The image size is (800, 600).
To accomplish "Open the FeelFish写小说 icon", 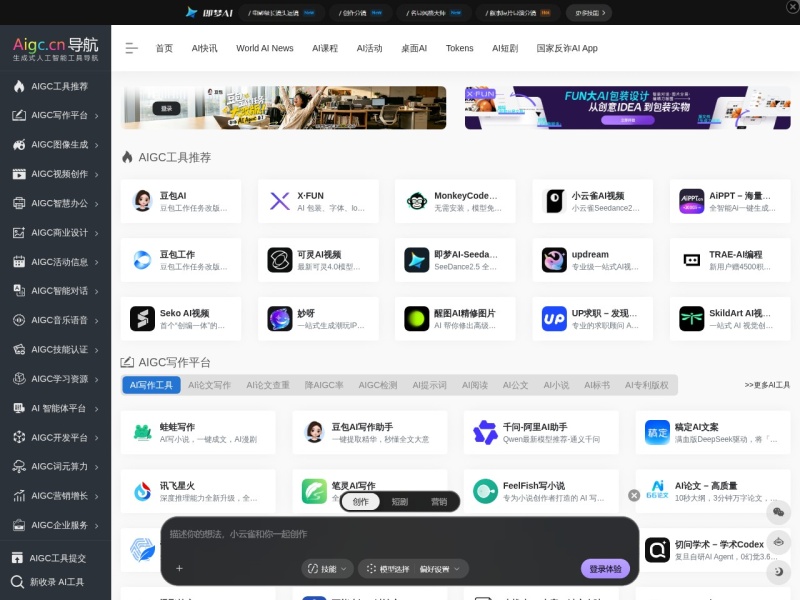I will click(485, 491).
